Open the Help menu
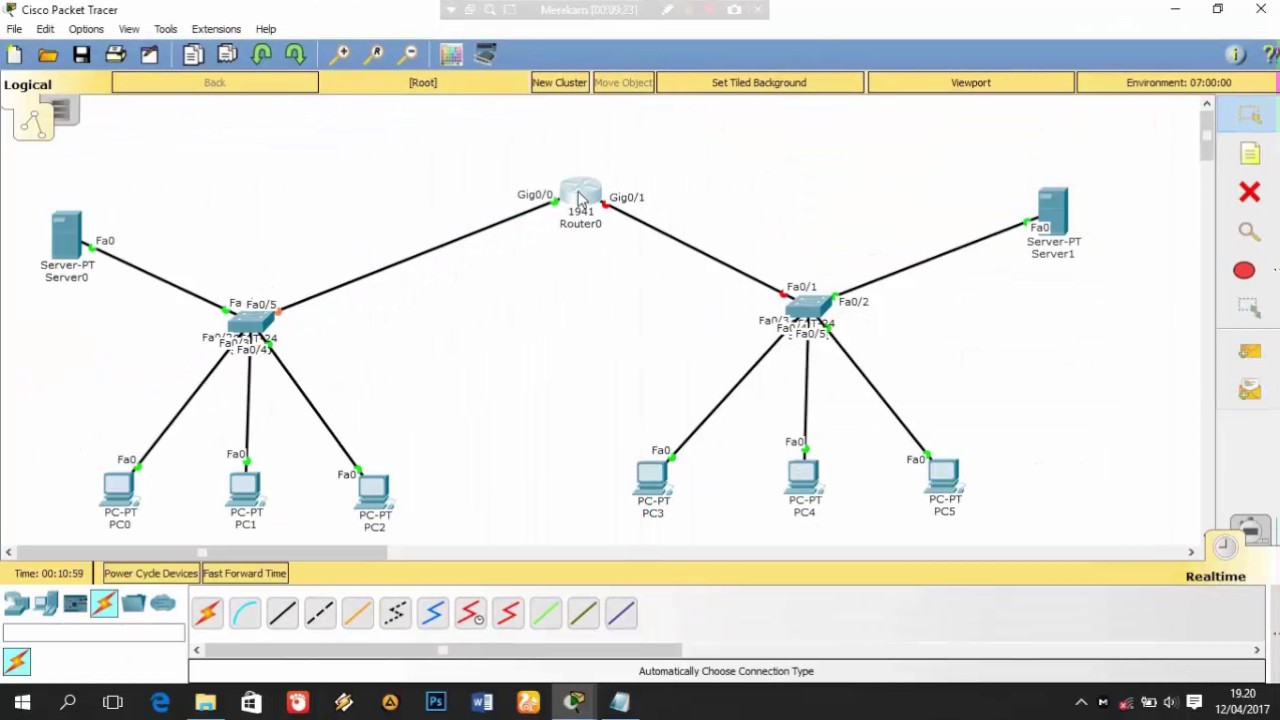Viewport: 1280px width, 720px height. pos(265,29)
